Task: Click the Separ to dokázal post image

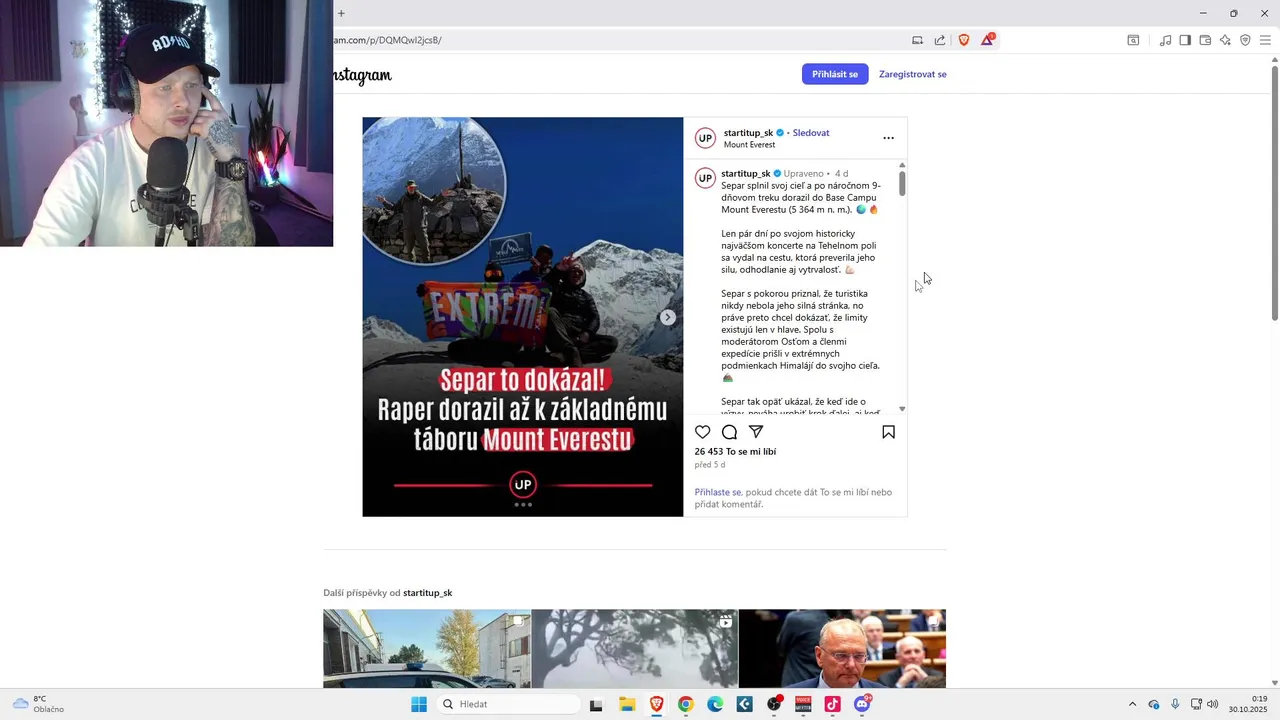Action: point(523,317)
